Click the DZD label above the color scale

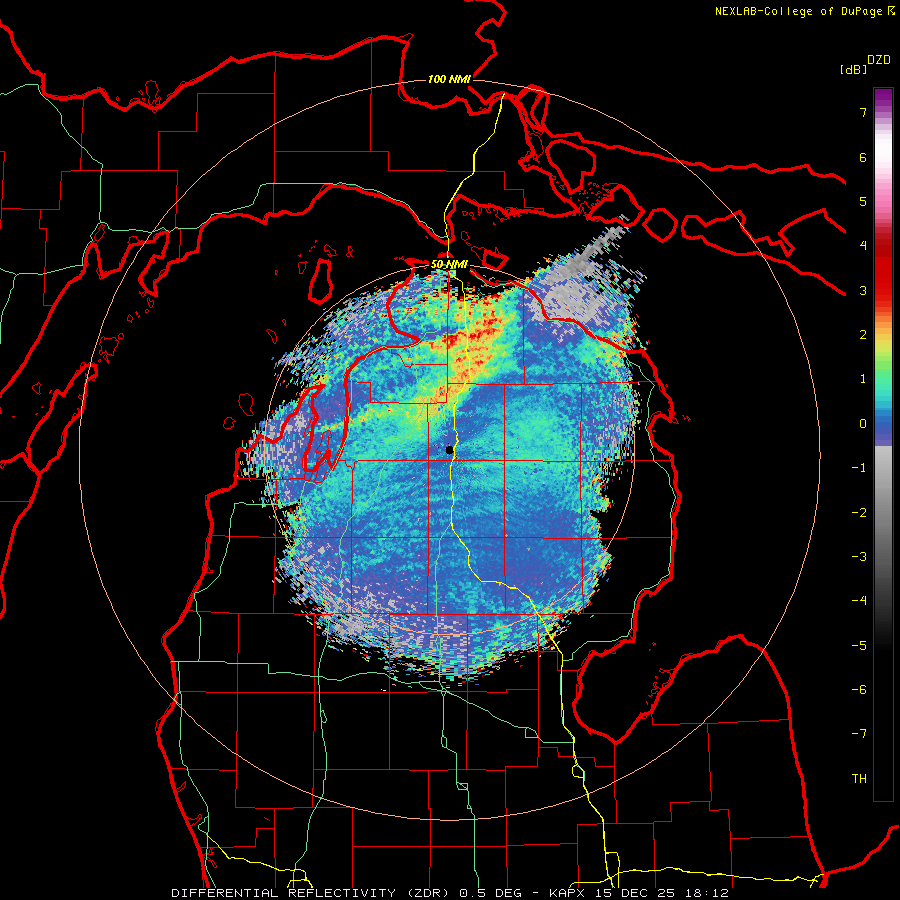click(879, 60)
